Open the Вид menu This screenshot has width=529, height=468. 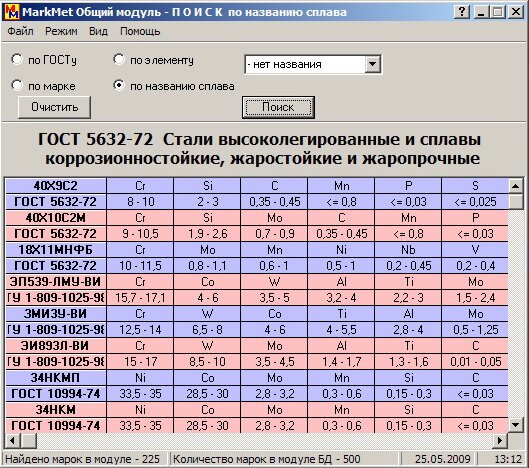click(x=98, y=31)
